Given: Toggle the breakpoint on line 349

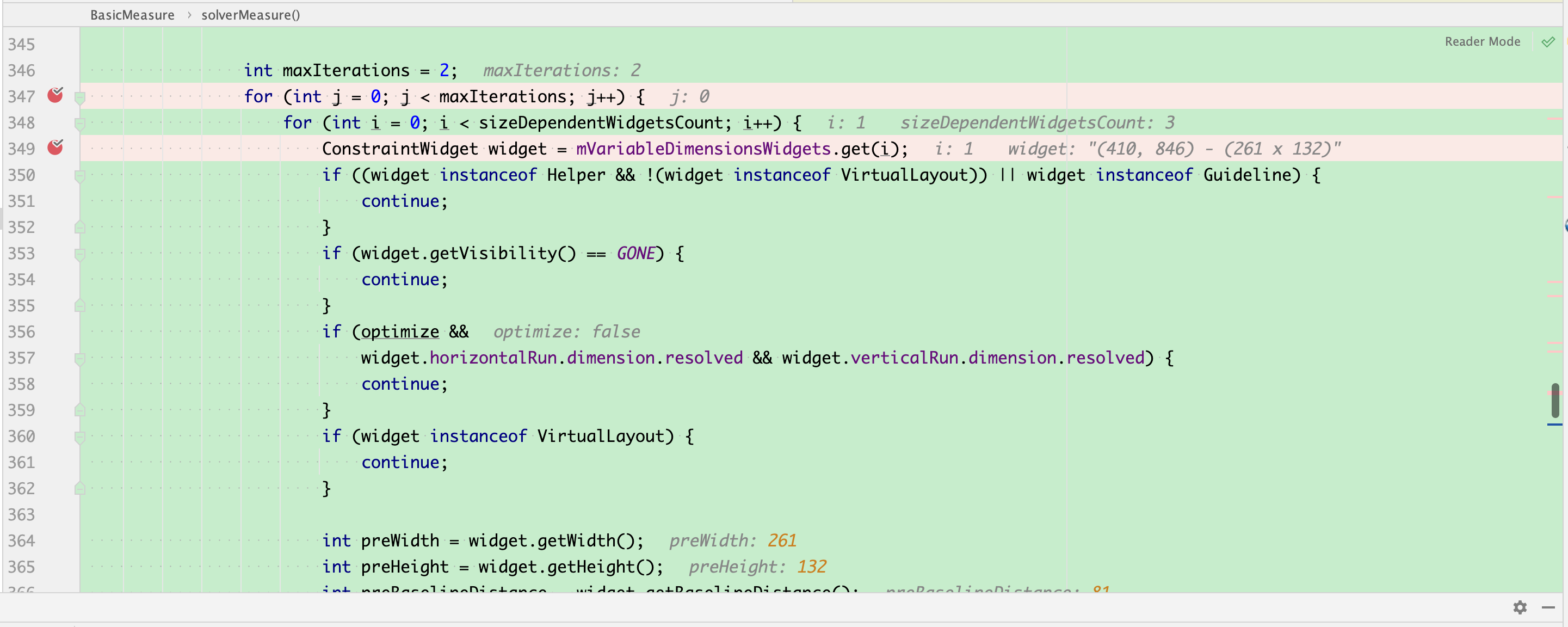Looking at the screenshot, I should pos(55,148).
